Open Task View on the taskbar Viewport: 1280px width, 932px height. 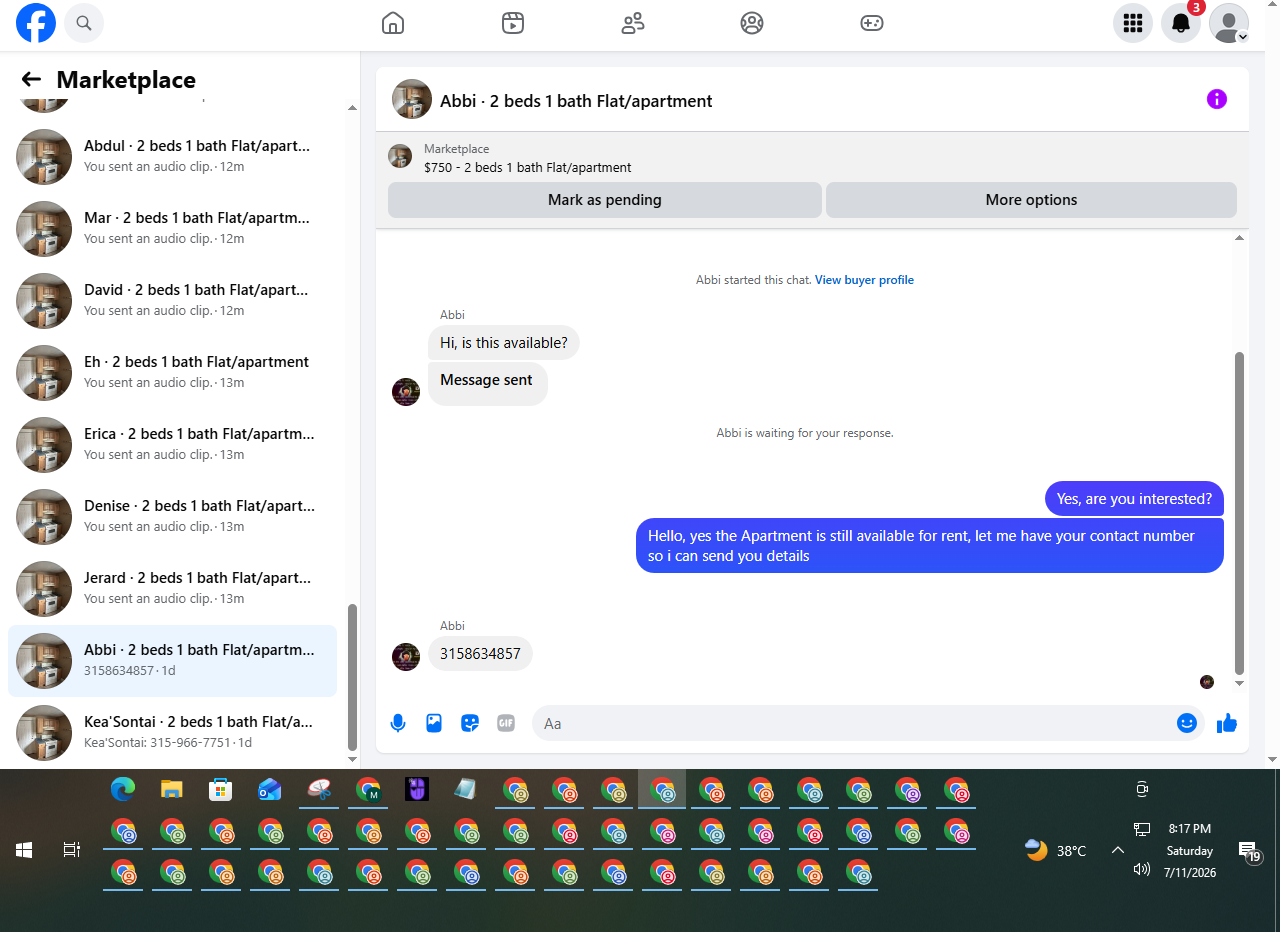pos(71,850)
